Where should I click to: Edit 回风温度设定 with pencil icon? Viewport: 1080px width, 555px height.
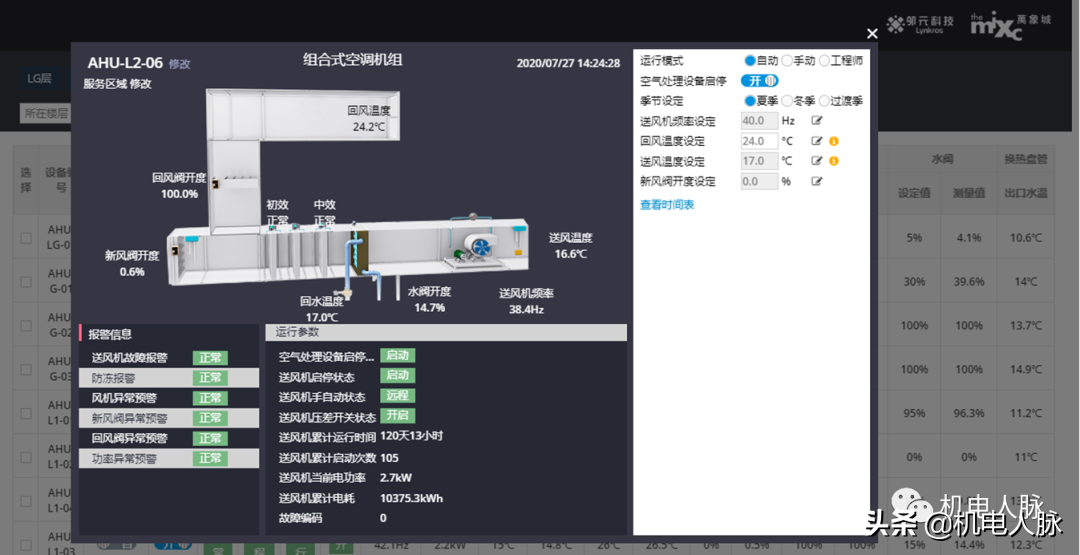[x=816, y=140]
